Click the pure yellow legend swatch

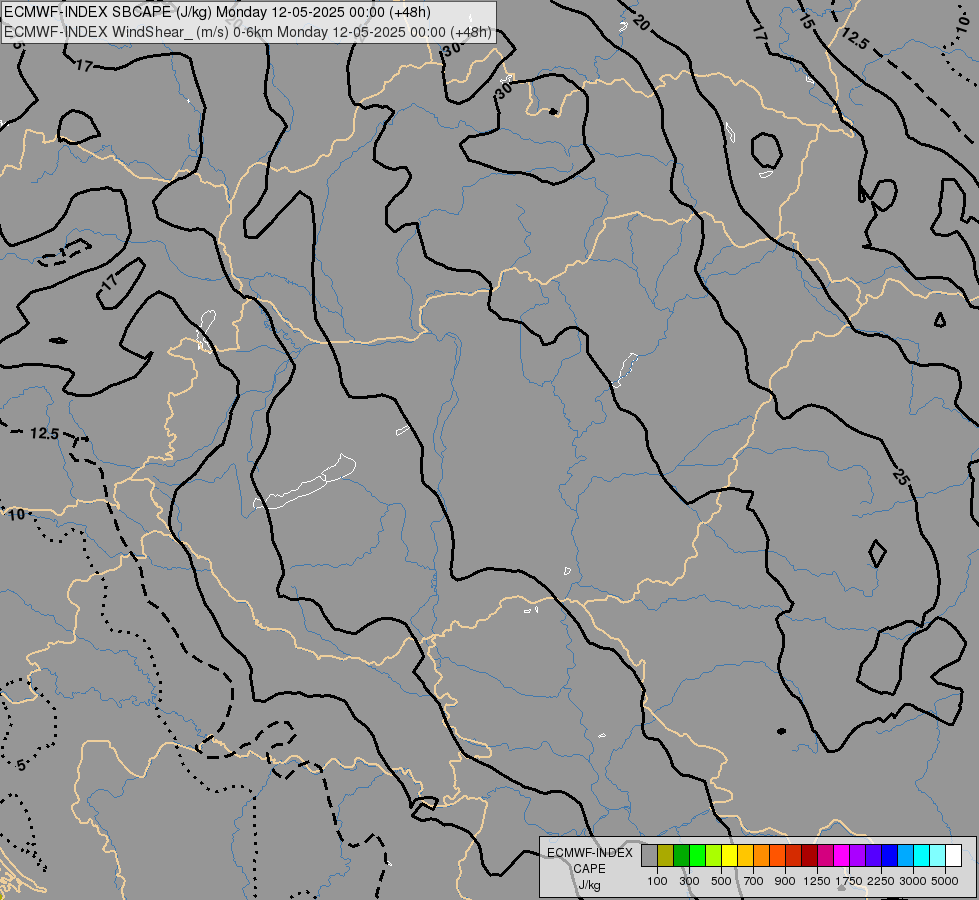[x=729, y=855]
